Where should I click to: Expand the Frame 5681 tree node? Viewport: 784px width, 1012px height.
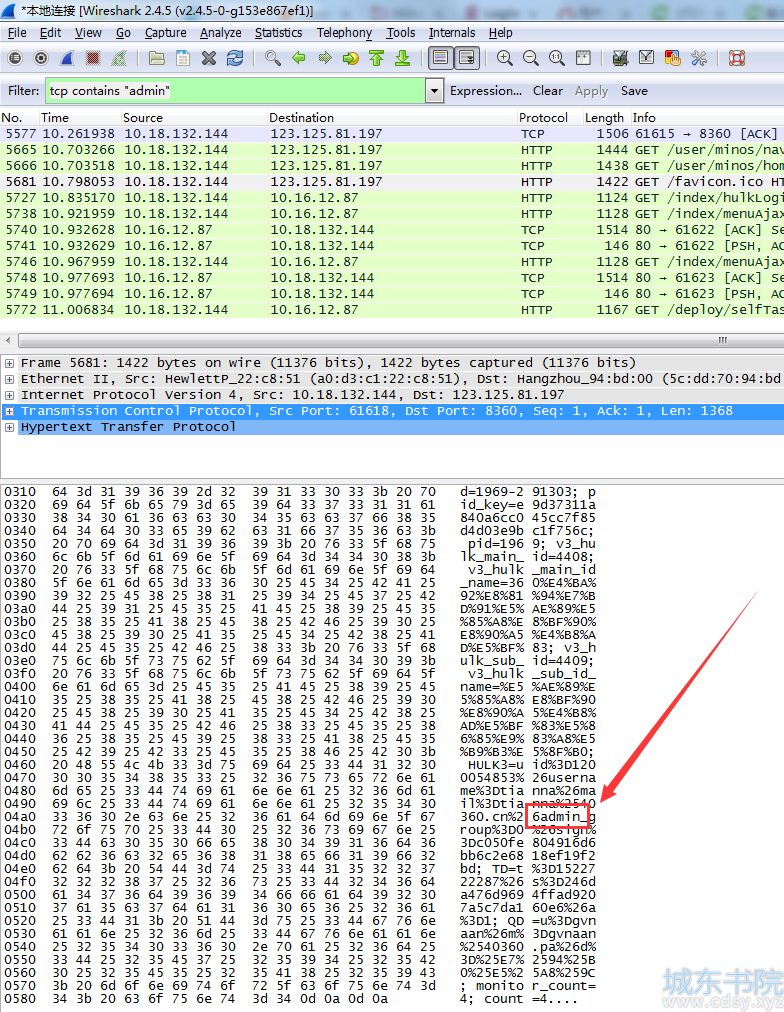[9, 363]
